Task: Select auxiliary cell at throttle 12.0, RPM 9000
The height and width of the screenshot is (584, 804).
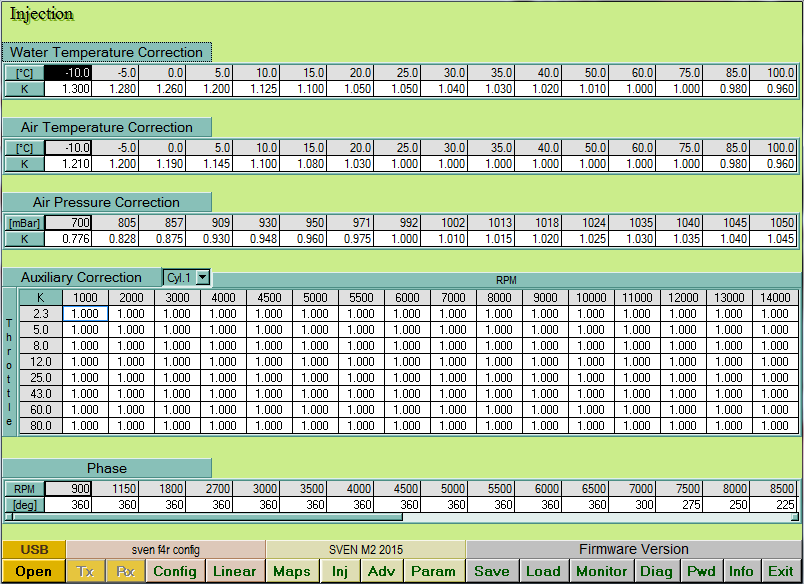Action: 545,361
